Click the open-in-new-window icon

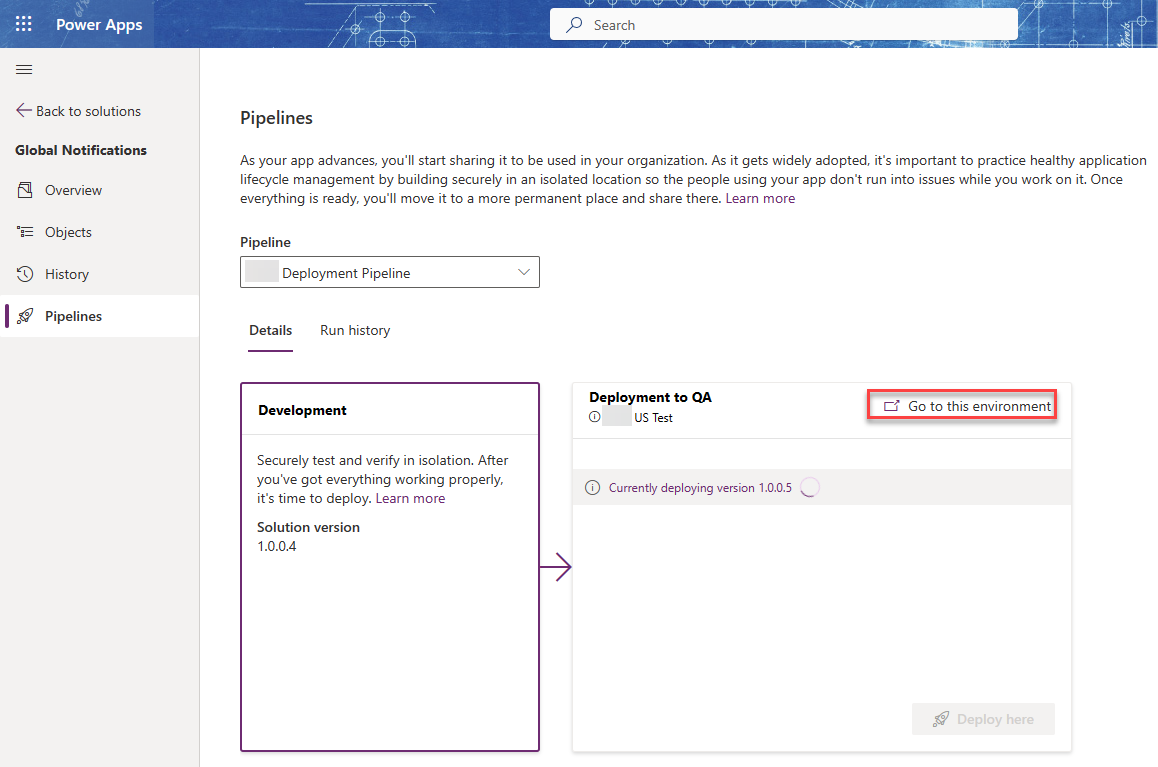click(x=892, y=406)
